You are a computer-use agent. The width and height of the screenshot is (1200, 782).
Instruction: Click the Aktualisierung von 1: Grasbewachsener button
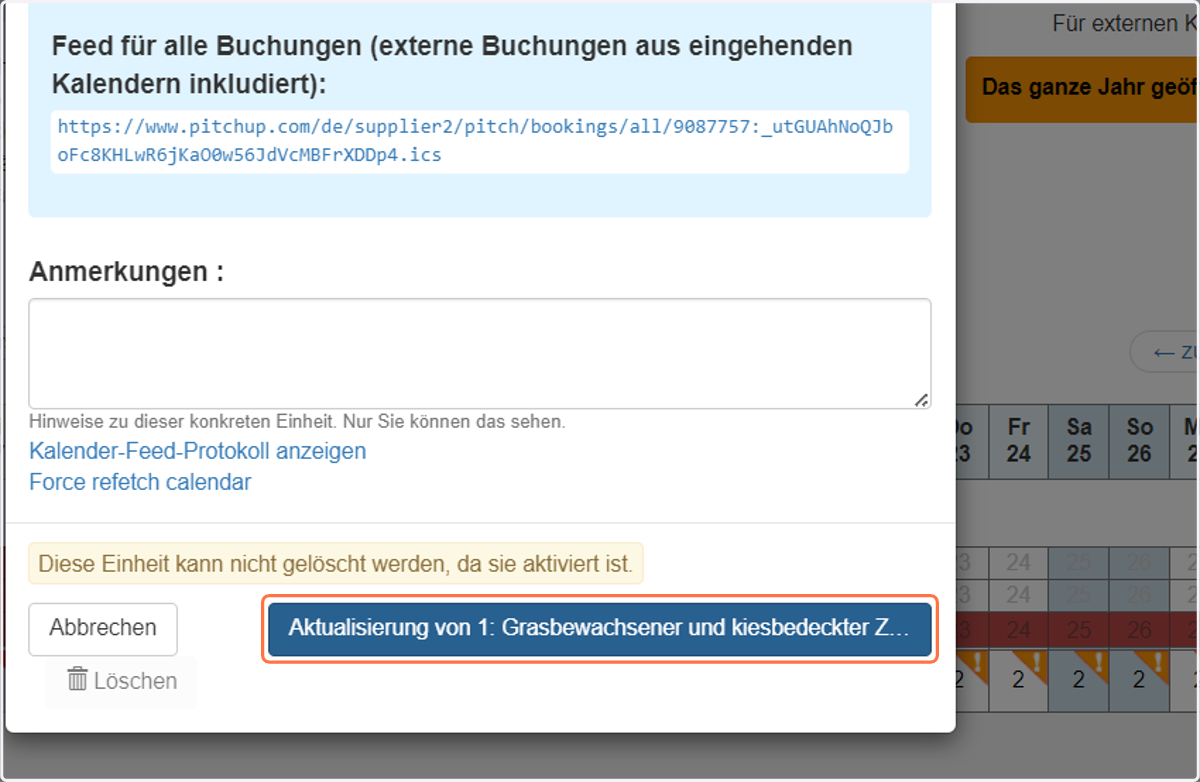(600, 629)
